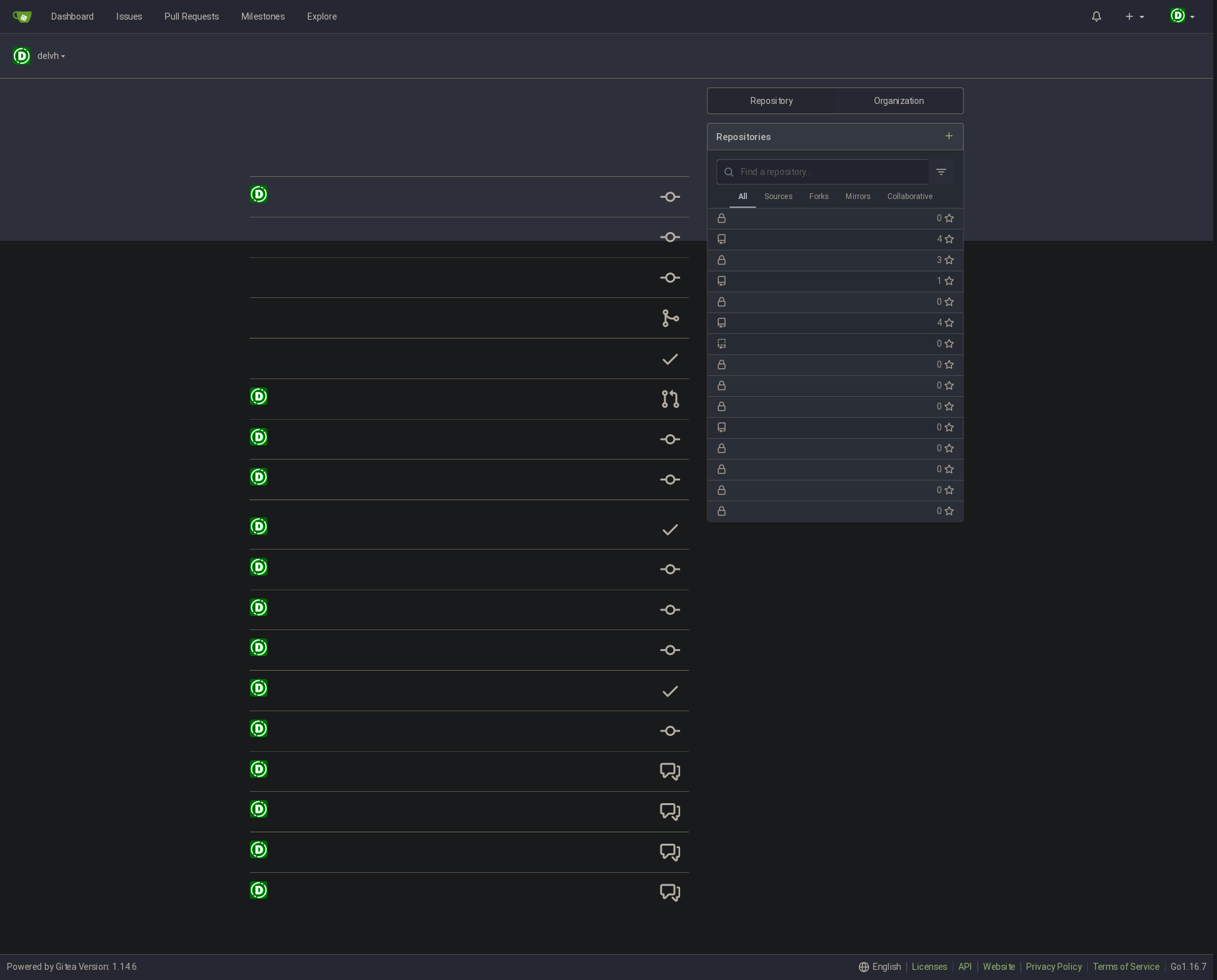The height and width of the screenshot is (980, 1217).
Task: Click the Gitea logo in the navbar
Action: 22,16
